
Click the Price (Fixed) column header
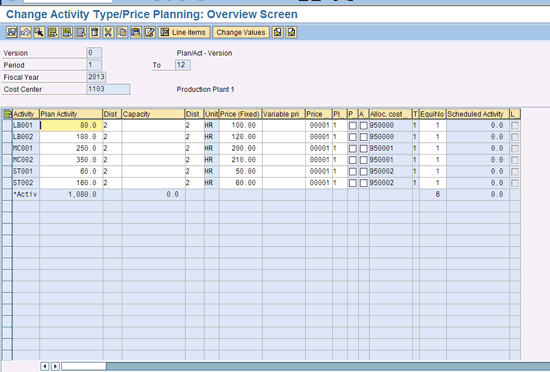tap(241, 114)
